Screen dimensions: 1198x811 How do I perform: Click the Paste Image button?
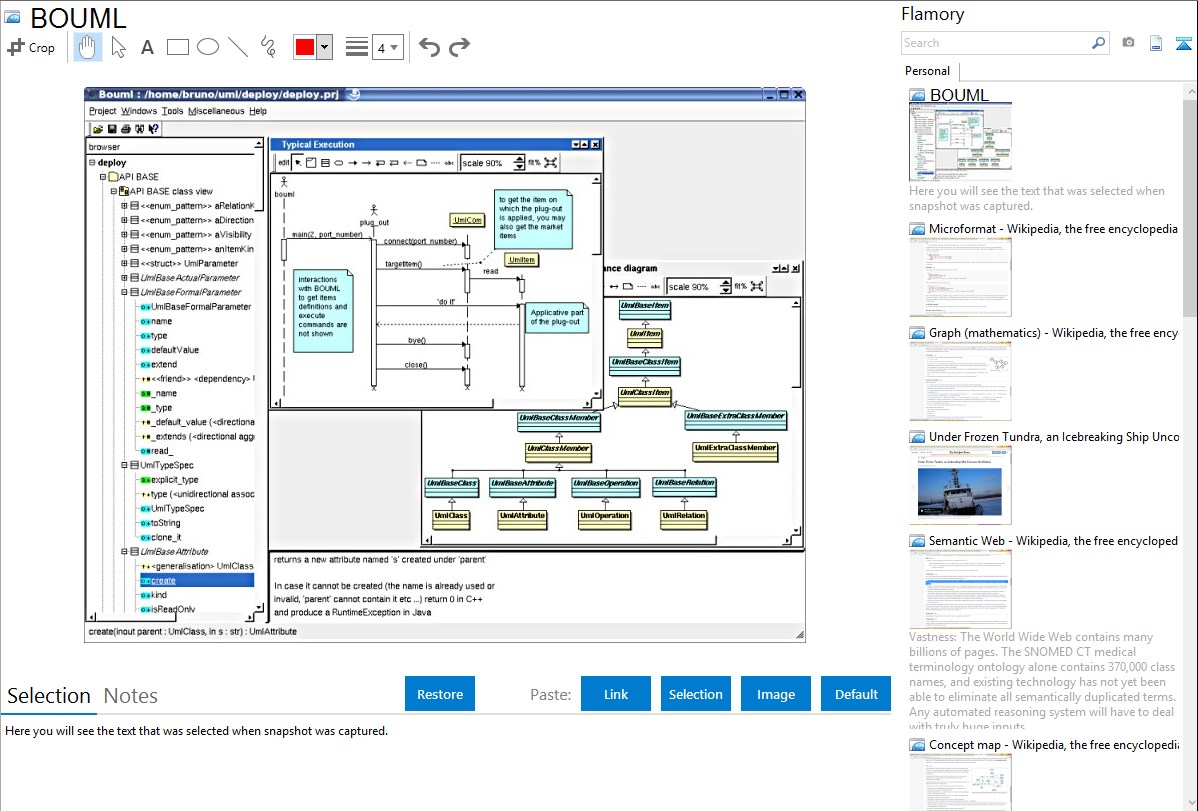tap(775, 694)
